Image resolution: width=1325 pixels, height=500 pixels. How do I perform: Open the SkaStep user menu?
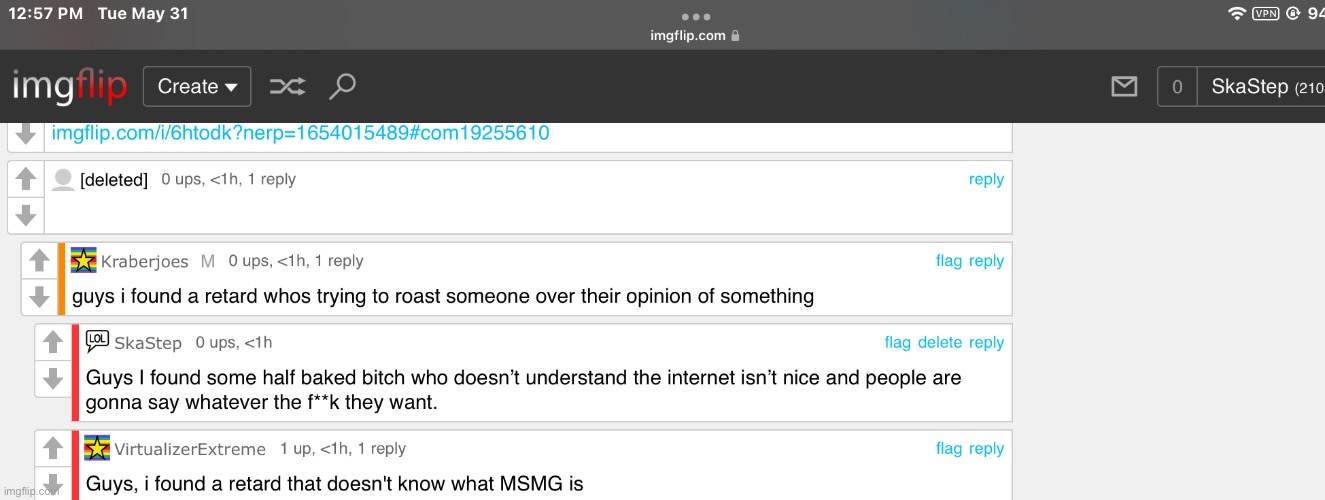click(x=1260, y=87)
